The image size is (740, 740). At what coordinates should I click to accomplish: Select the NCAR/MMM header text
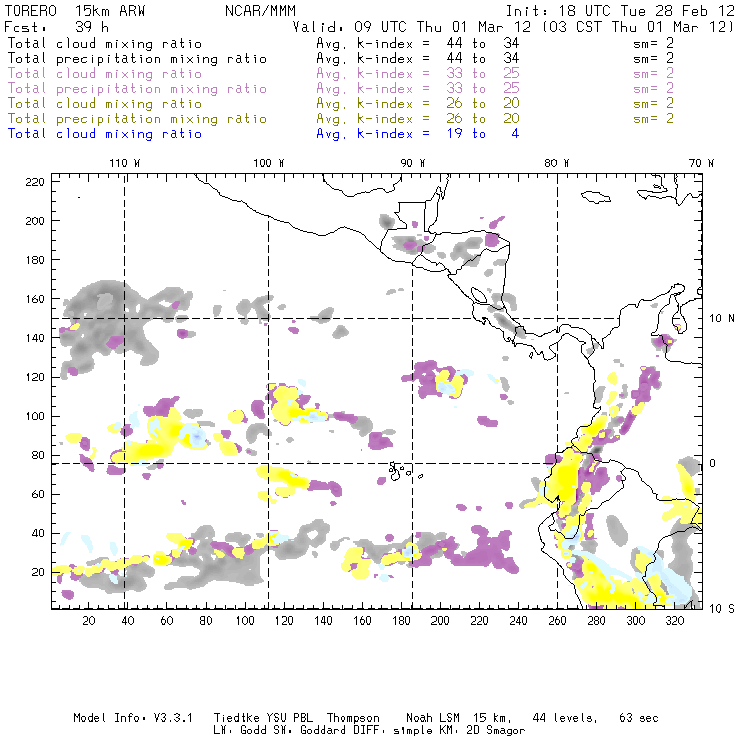[260, 11]
